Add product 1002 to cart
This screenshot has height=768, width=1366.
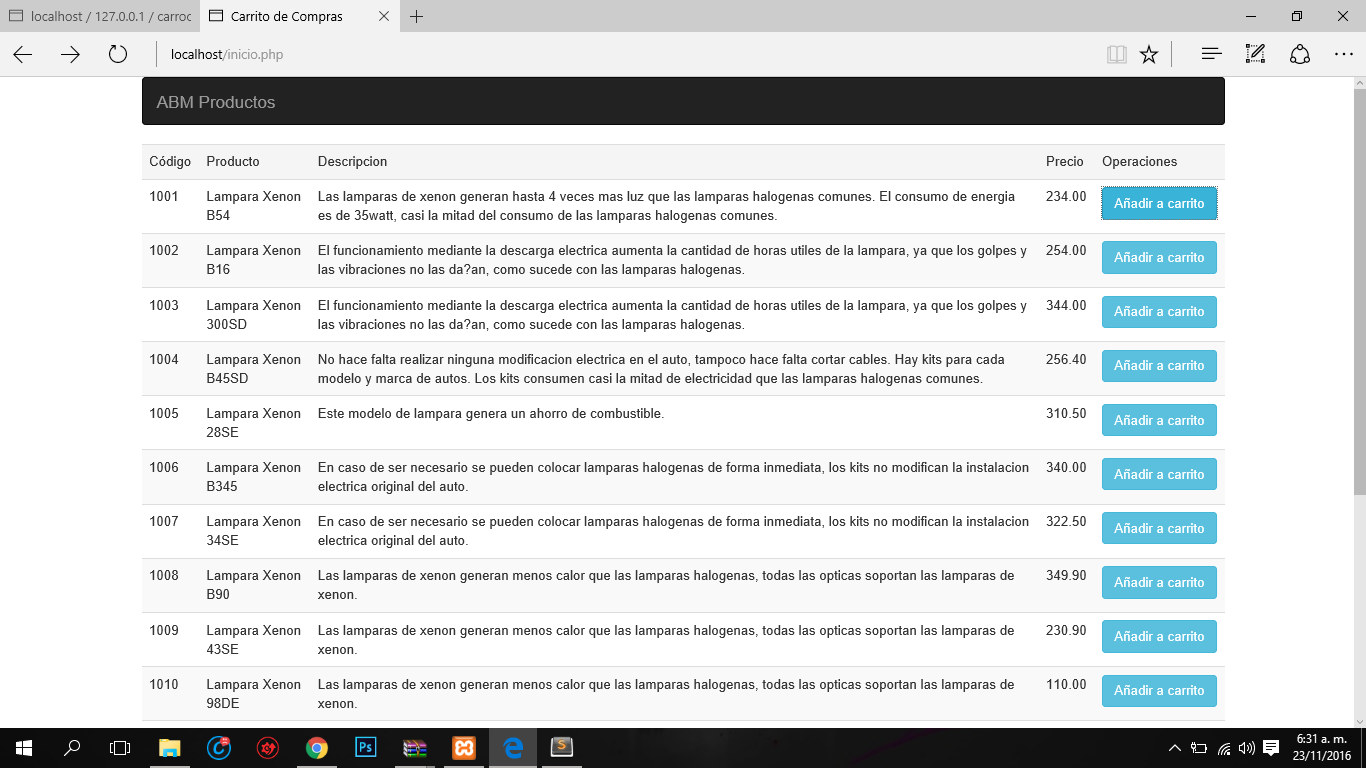click(1159, 257)
